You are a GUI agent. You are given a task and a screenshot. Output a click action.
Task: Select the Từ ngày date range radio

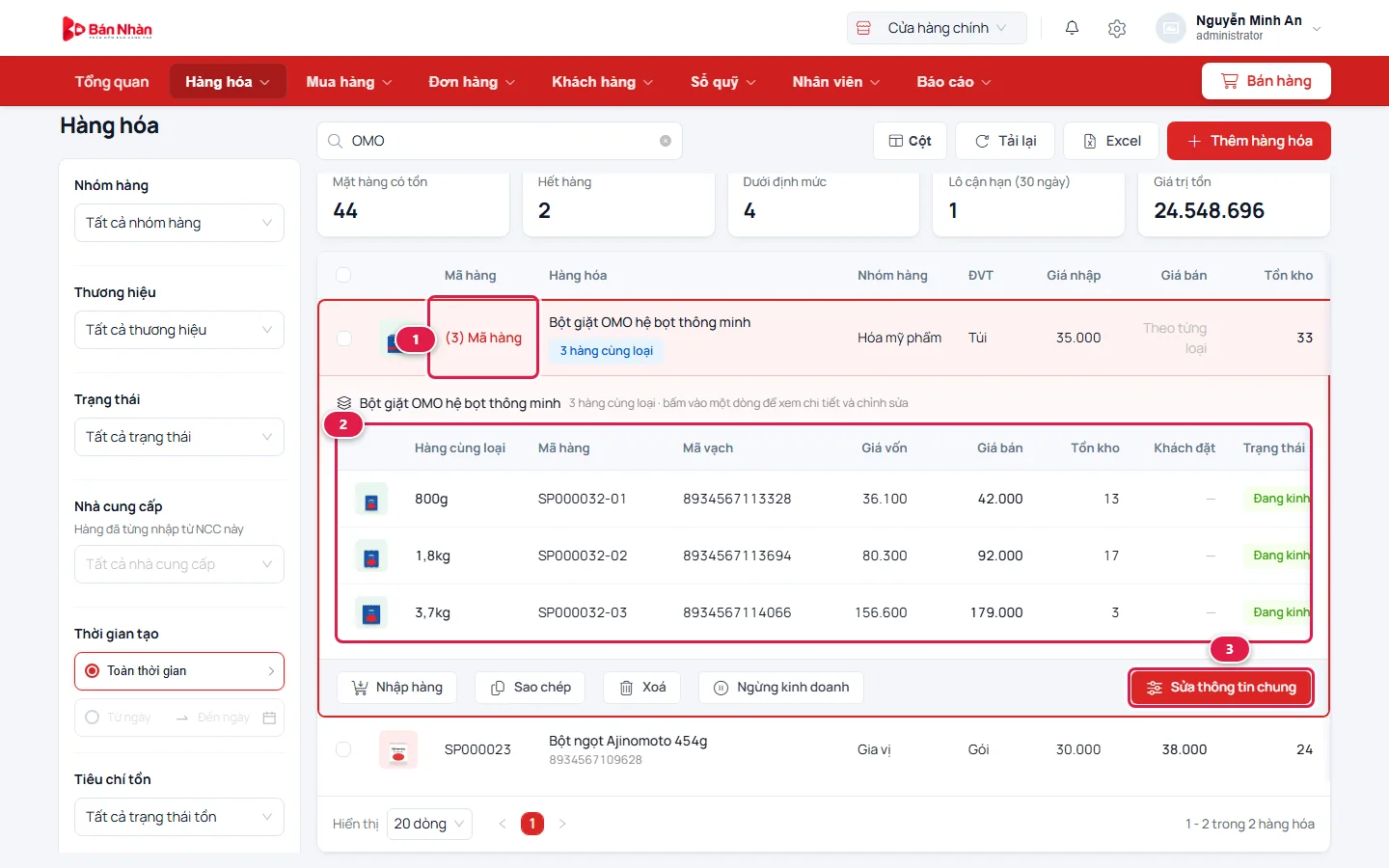pyautogui.click(x=93, y=718)
